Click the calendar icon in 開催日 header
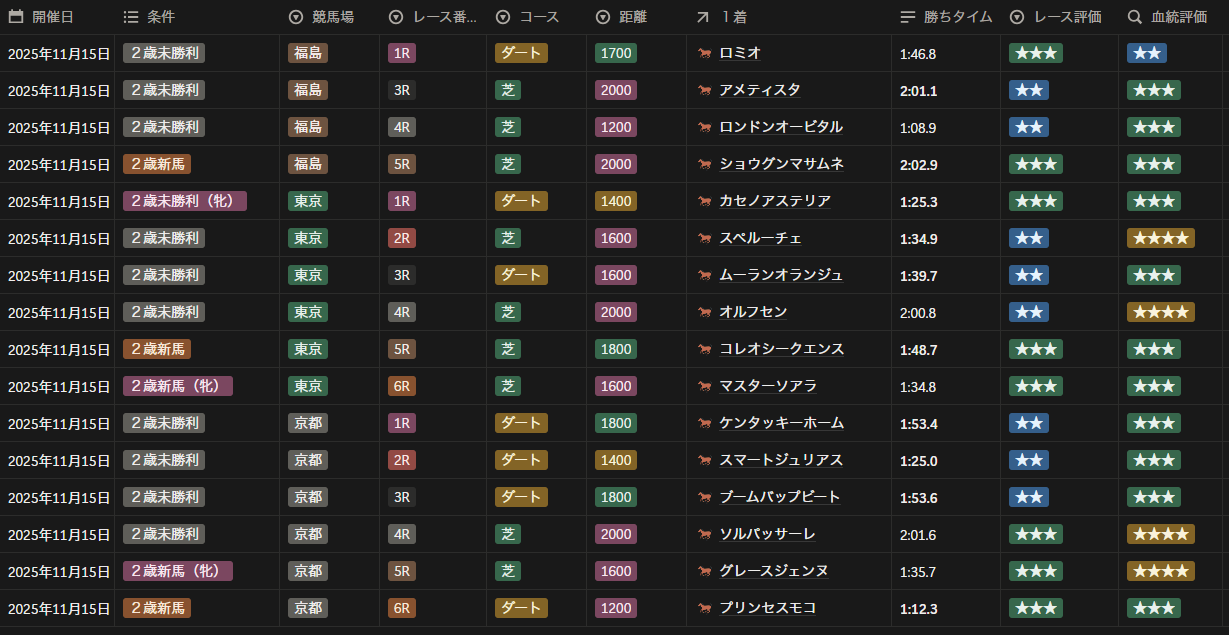Screen dimensions: 1229x635 16,17
